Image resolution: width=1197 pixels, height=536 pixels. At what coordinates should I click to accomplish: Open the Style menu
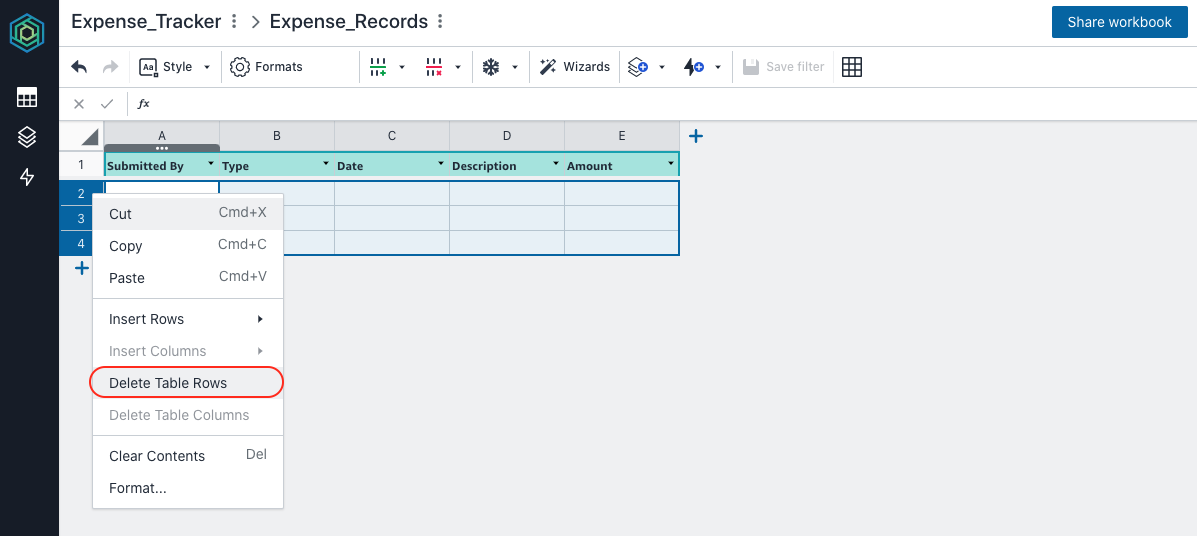point(166,66)
